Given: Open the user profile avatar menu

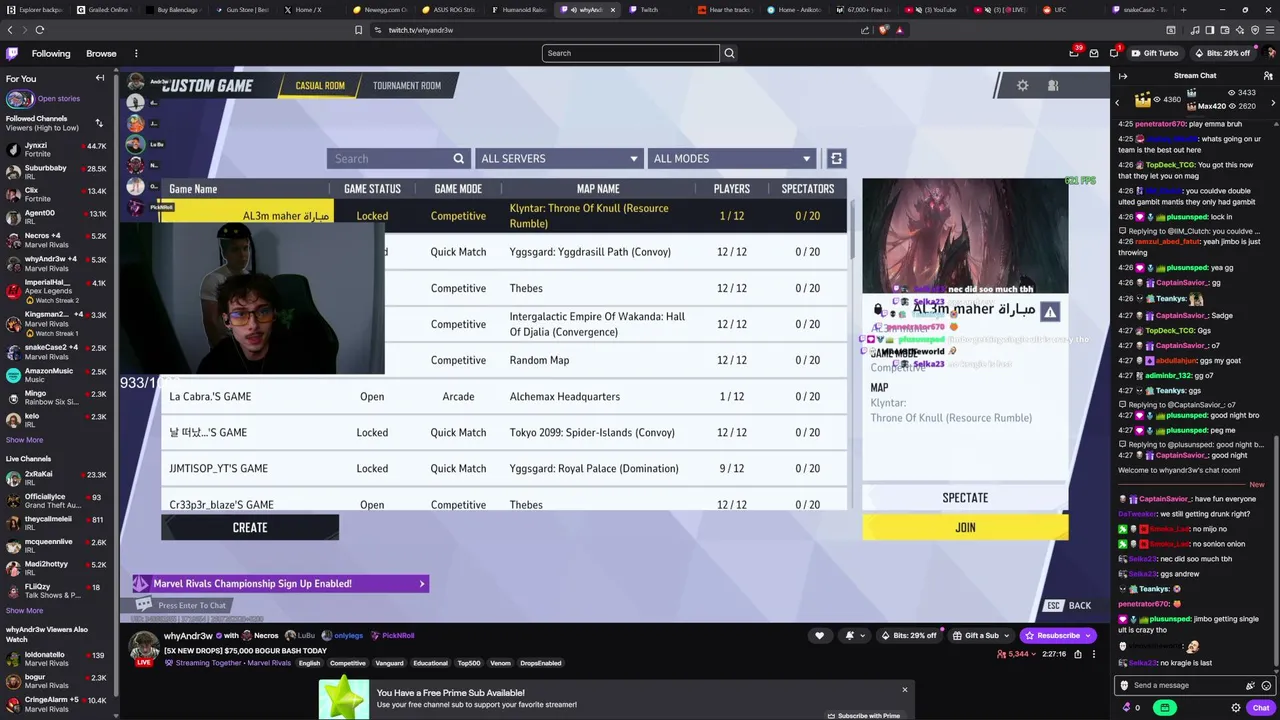Looking at the screenshot, I should pyautogui.click(x=1269, y=53).
